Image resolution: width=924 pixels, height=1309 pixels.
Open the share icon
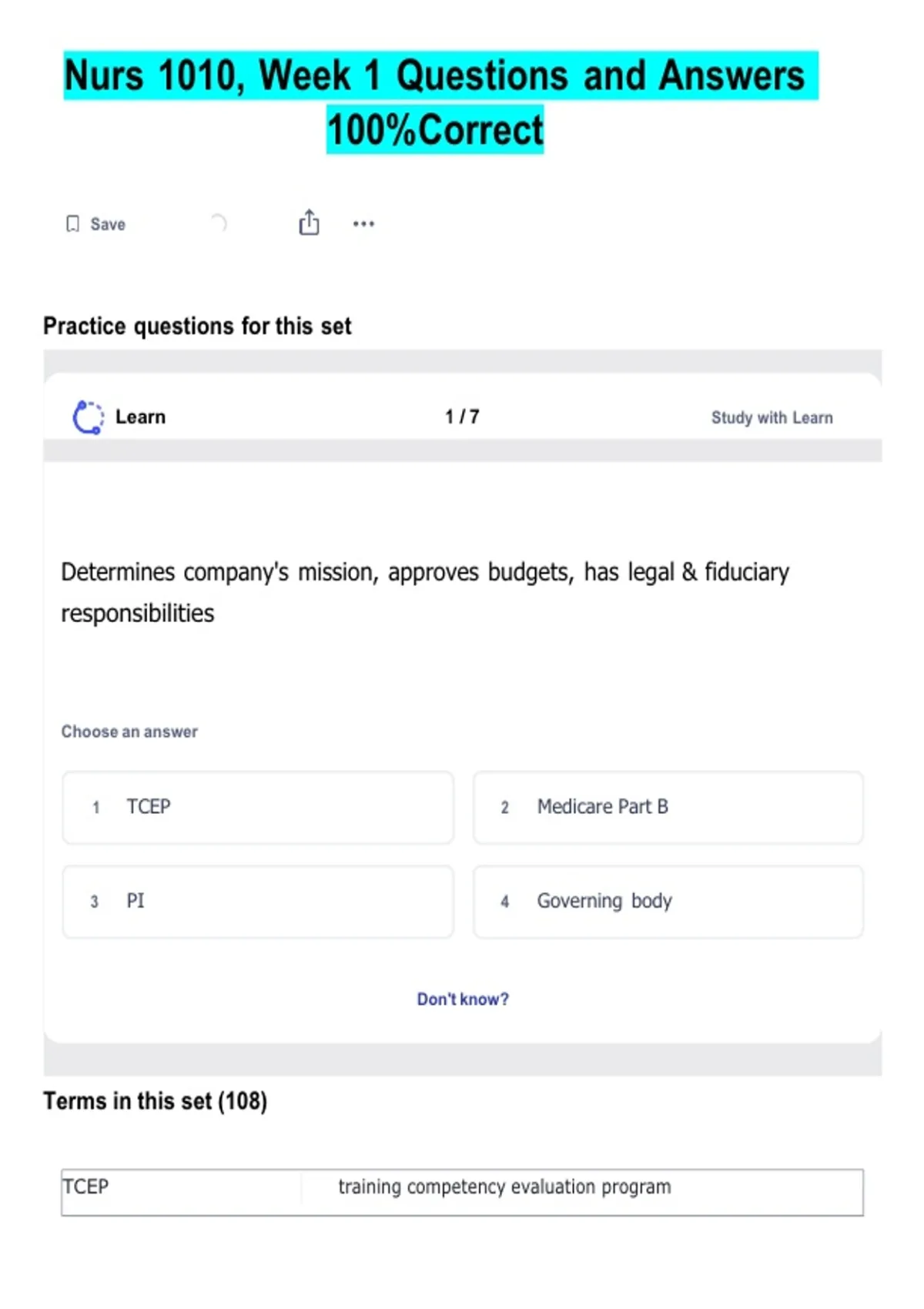tap(309, 223)
